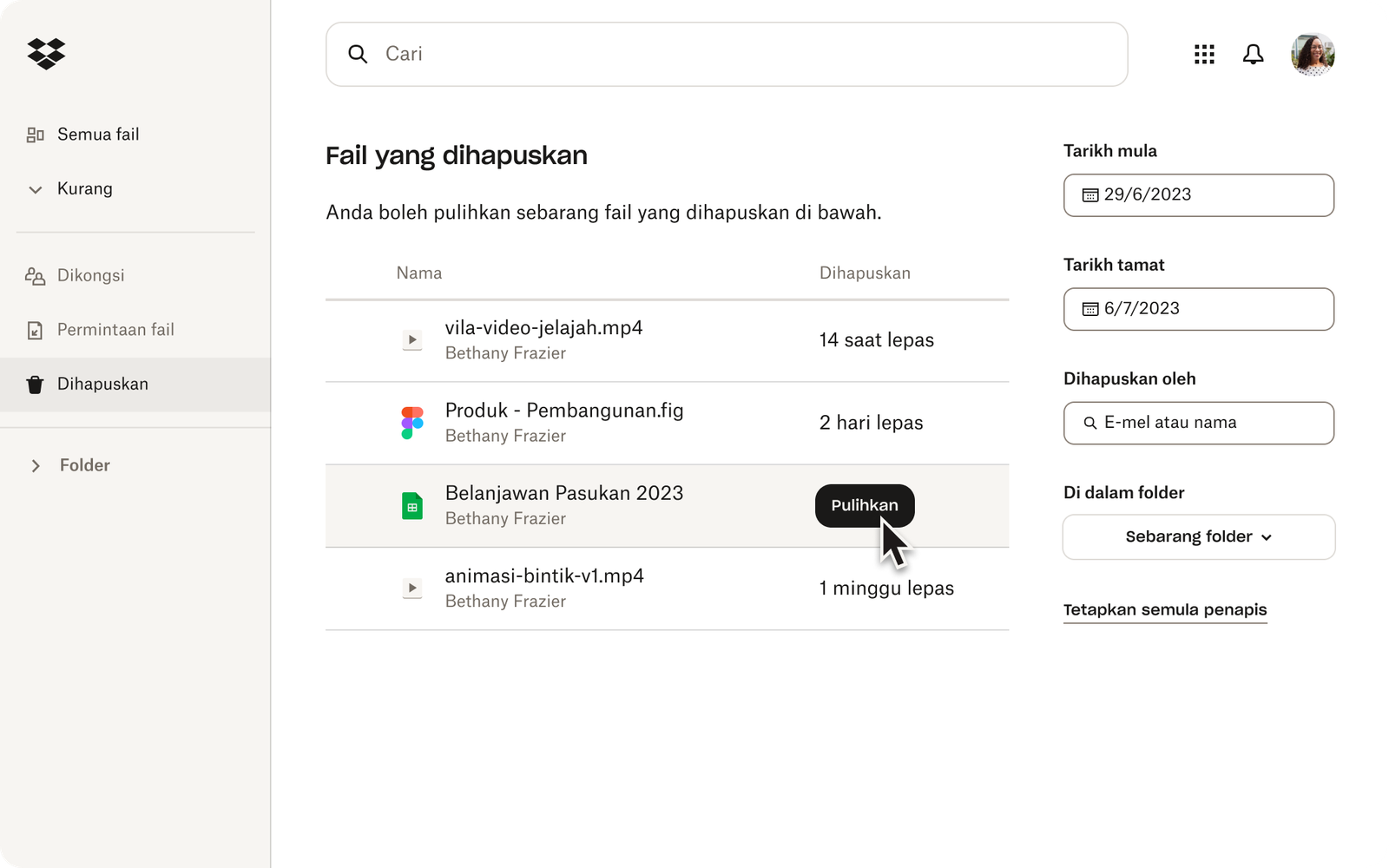
Task: Select the Dihapuskan sidebar entry
Action: 102,384
